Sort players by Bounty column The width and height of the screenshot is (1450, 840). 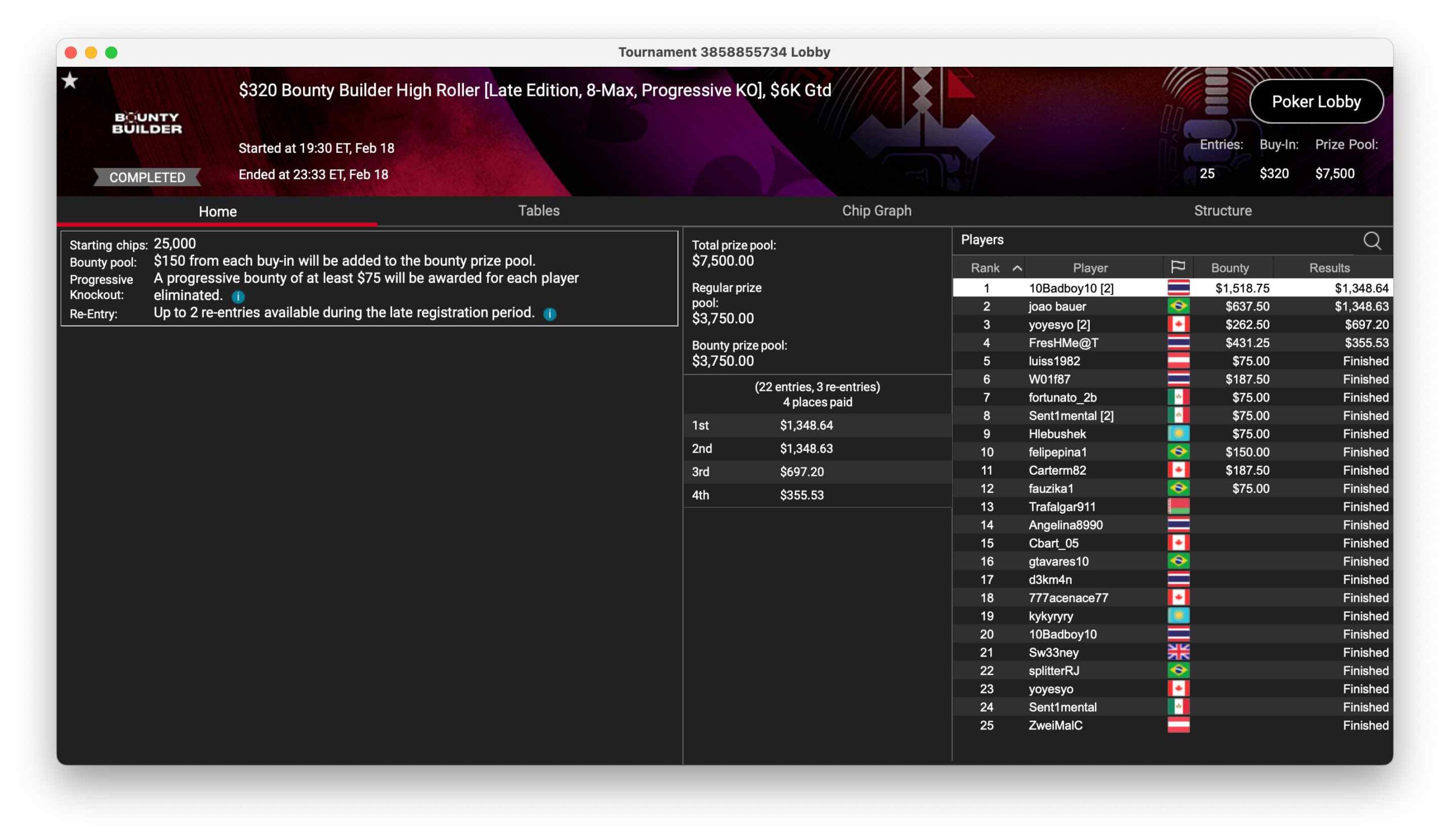click(1230, 268)
